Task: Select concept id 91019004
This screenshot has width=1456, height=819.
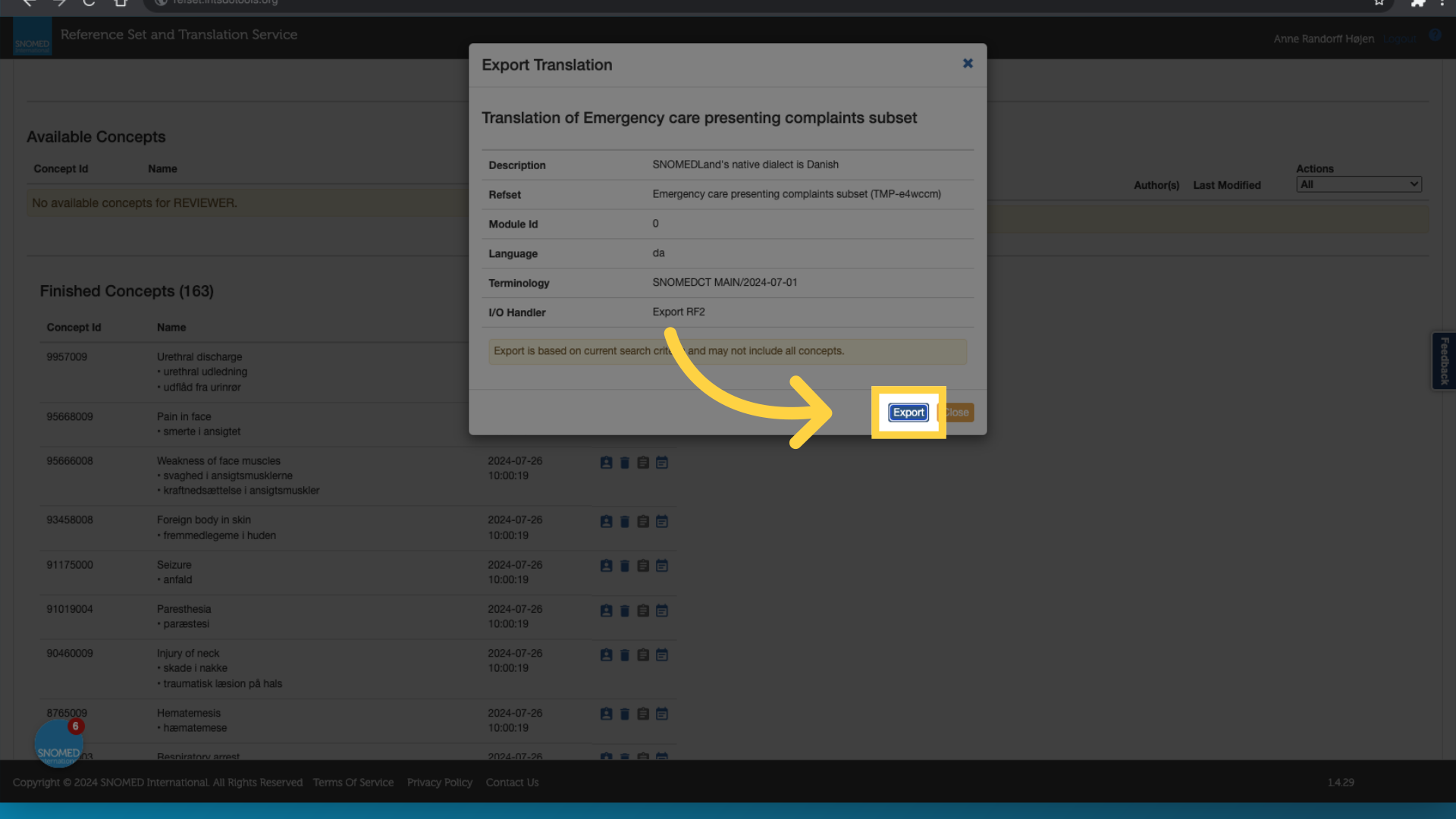Action: pos(70,609)
